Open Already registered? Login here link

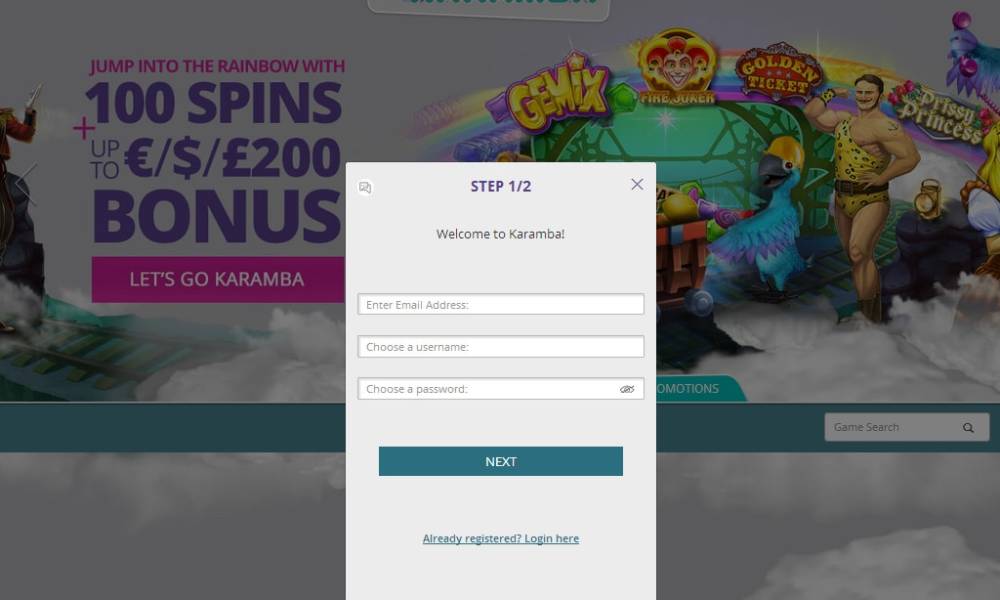[x=501, y=538]
